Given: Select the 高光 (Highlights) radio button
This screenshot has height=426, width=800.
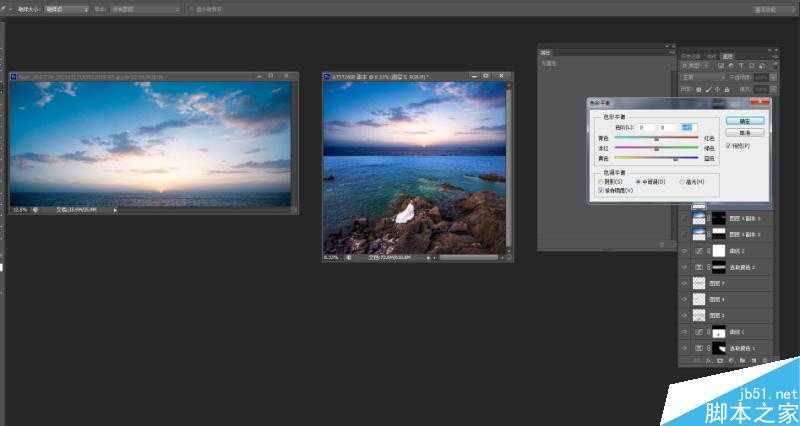Looking at the screenshot, I should point(682,181).
